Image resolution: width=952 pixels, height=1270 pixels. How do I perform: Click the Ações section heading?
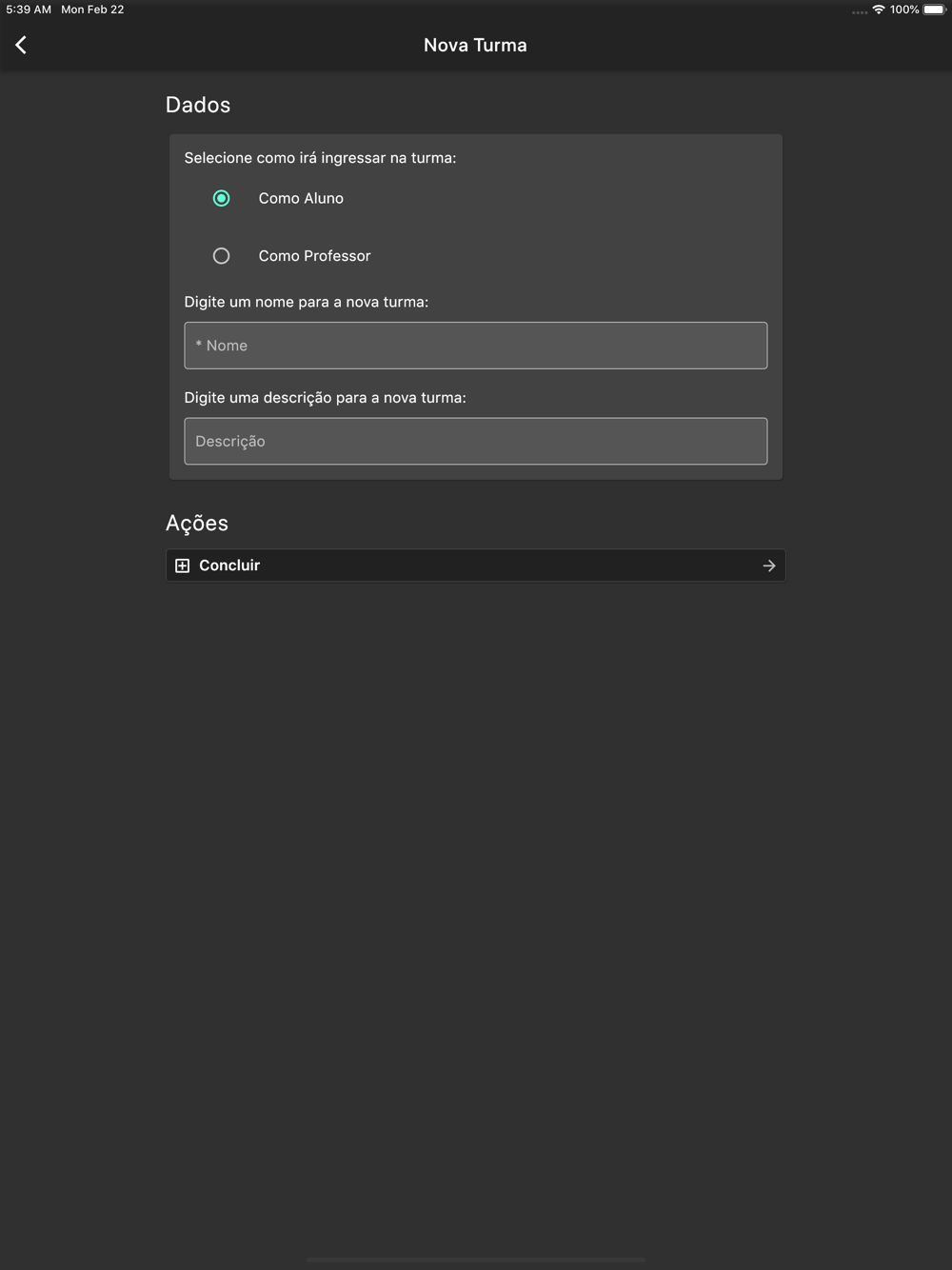point(197,523)
